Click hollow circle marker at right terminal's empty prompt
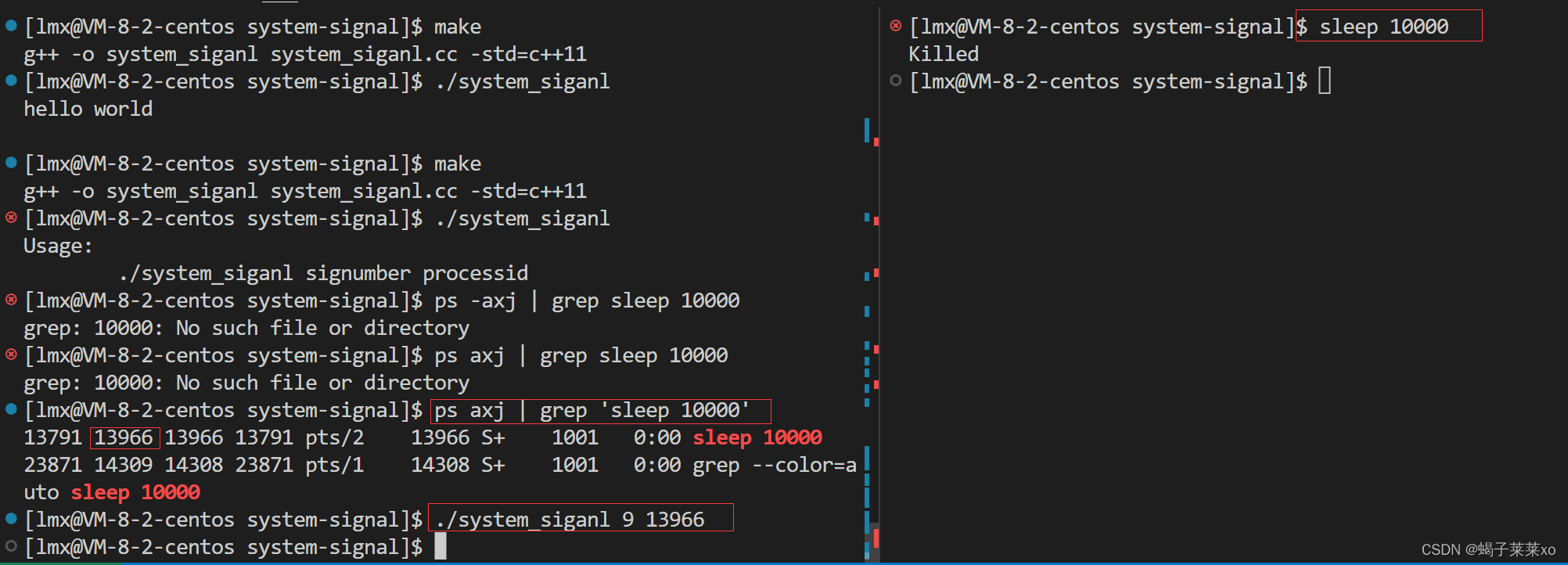This screenshot has height=565, width=1568. click(x=896, y=80)
